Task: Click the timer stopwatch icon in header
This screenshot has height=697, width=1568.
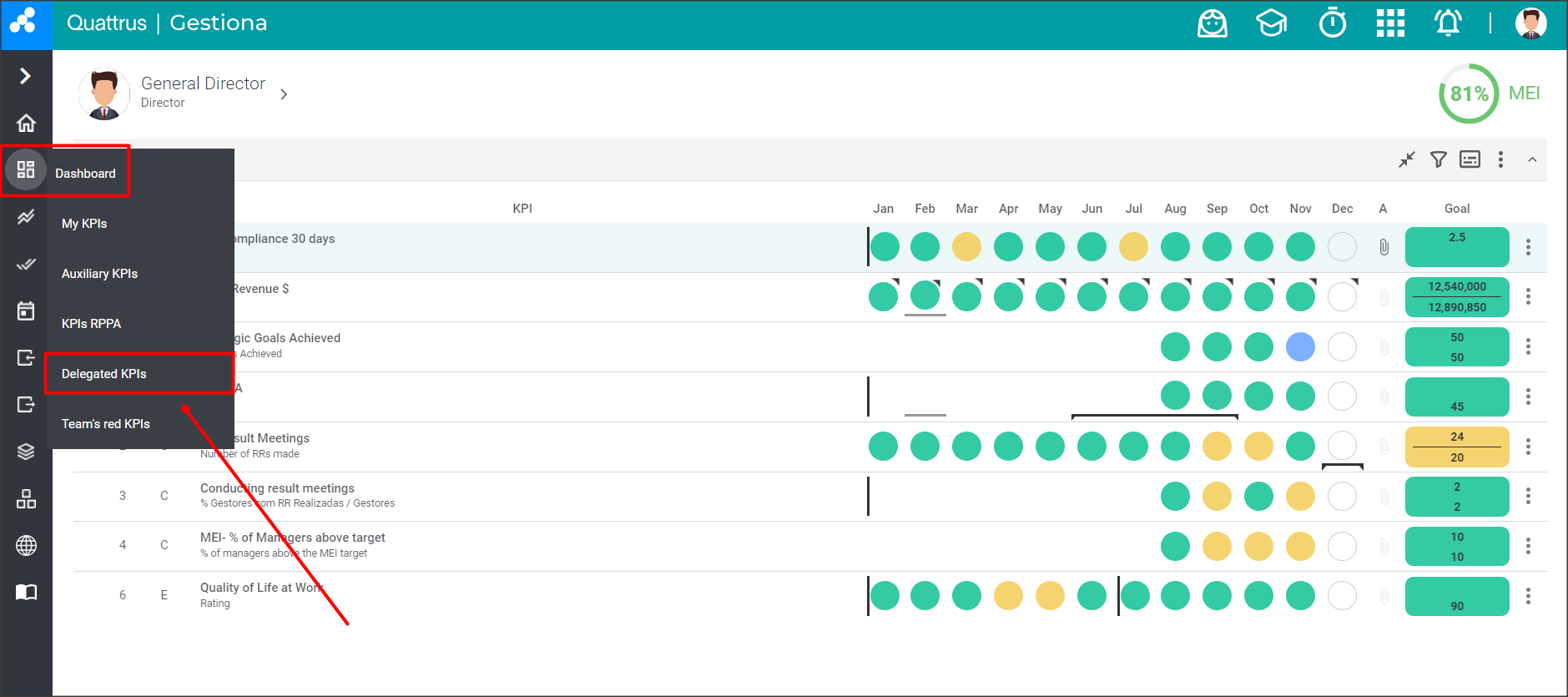Action: 1332,23
